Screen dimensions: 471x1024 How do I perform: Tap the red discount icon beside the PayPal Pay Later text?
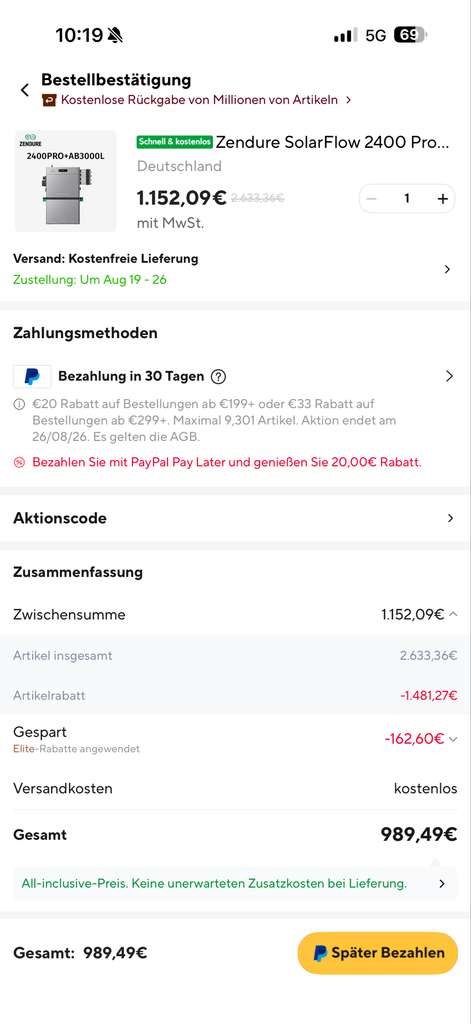(x=20, y=463)
